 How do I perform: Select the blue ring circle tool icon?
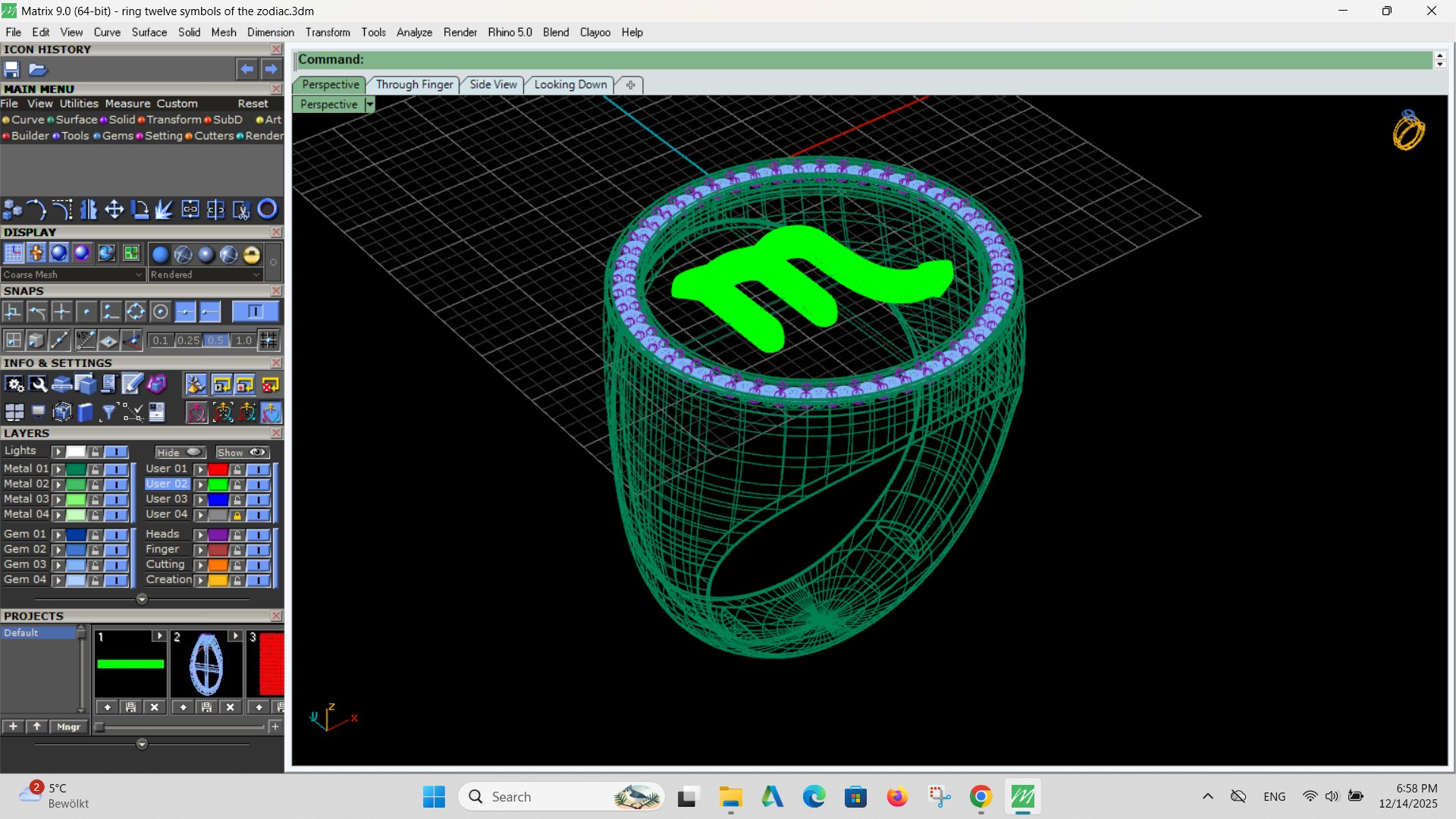[267, 209]
